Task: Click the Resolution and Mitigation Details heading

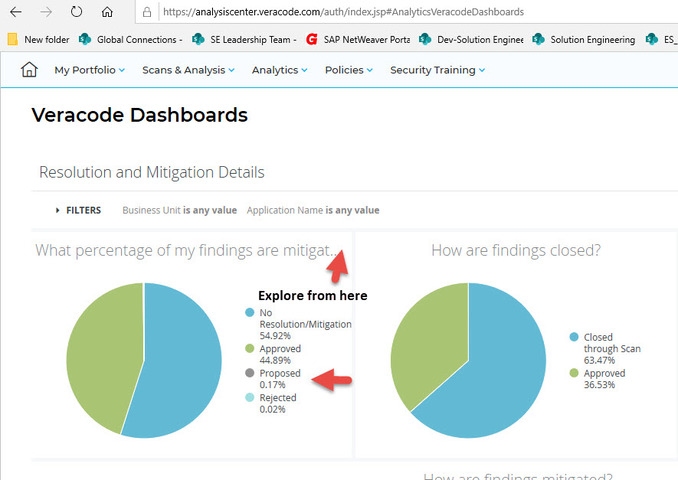Action: tap(152, 172)
